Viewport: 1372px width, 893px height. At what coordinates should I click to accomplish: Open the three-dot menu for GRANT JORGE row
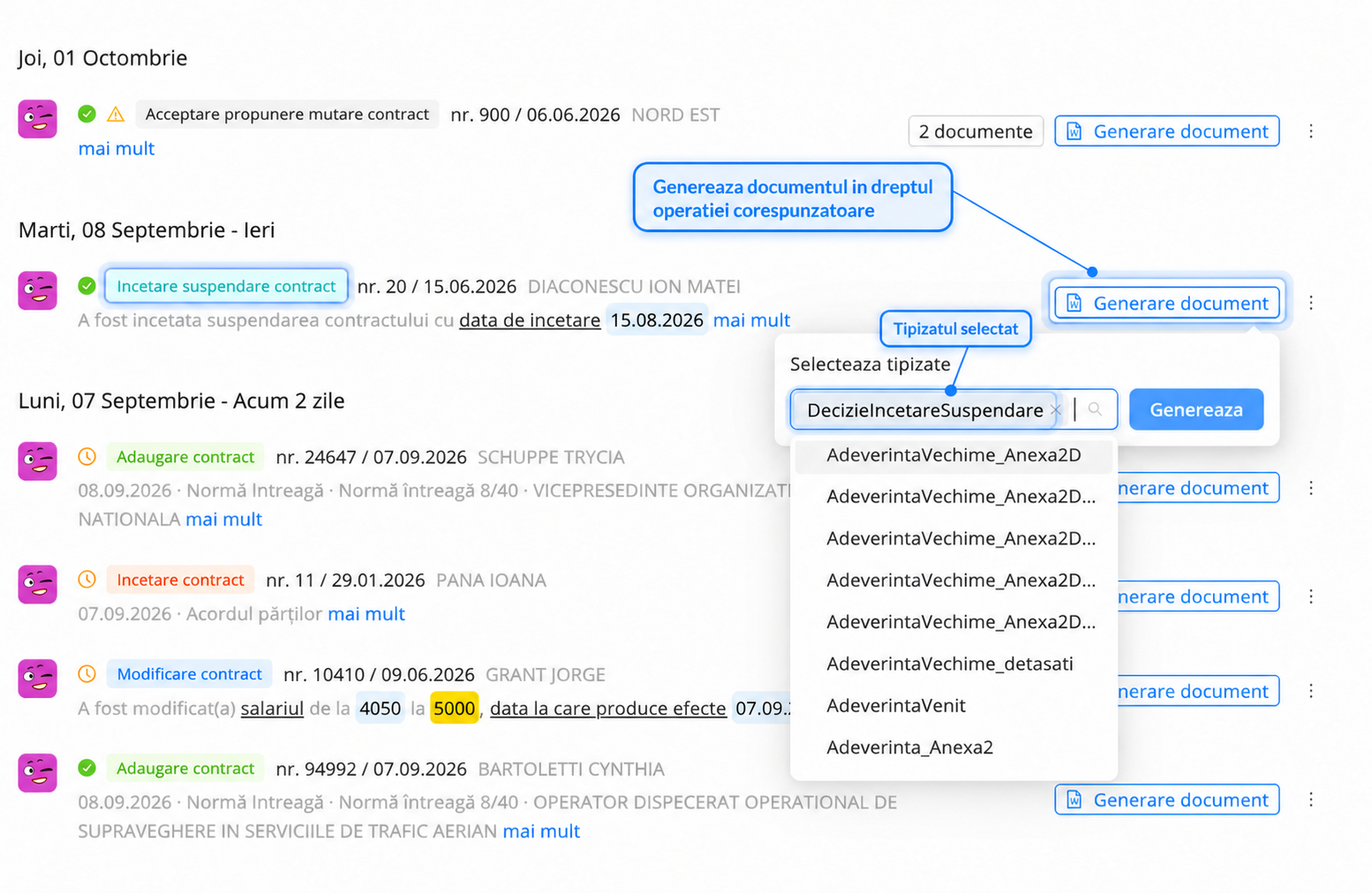click(1311, 691)
